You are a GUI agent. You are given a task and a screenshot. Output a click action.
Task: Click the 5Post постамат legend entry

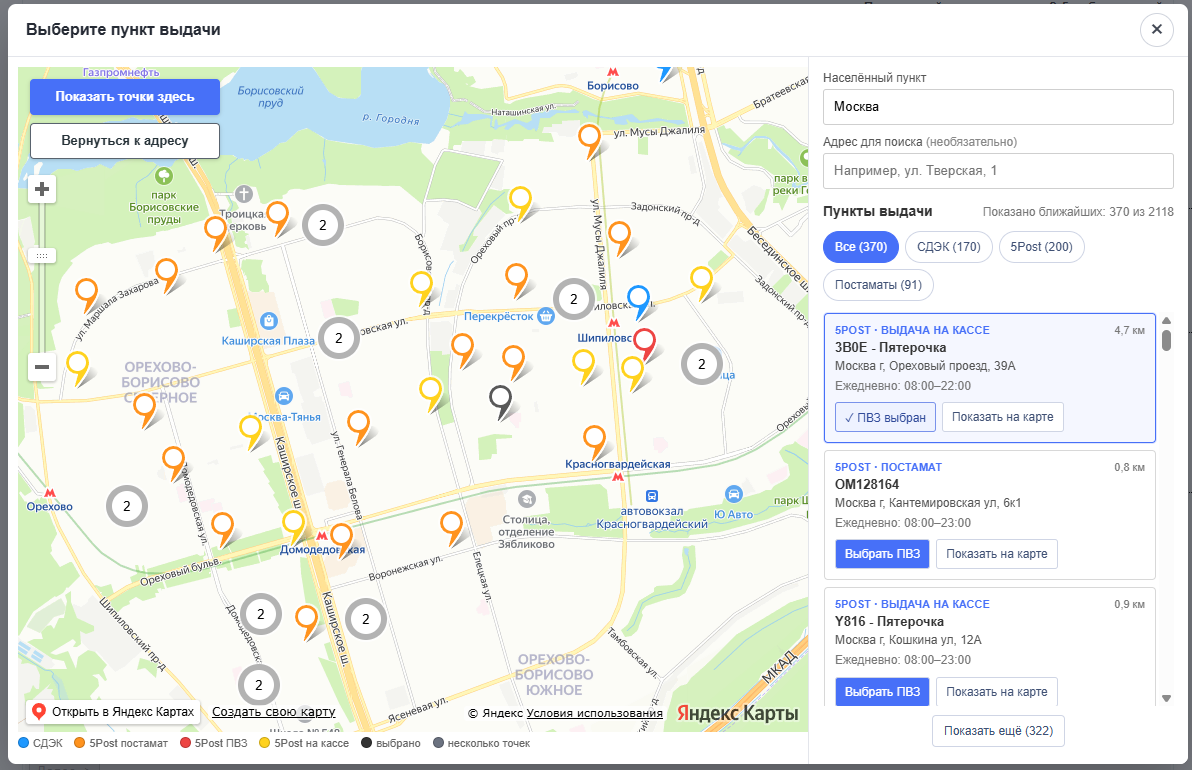point(121,743)
